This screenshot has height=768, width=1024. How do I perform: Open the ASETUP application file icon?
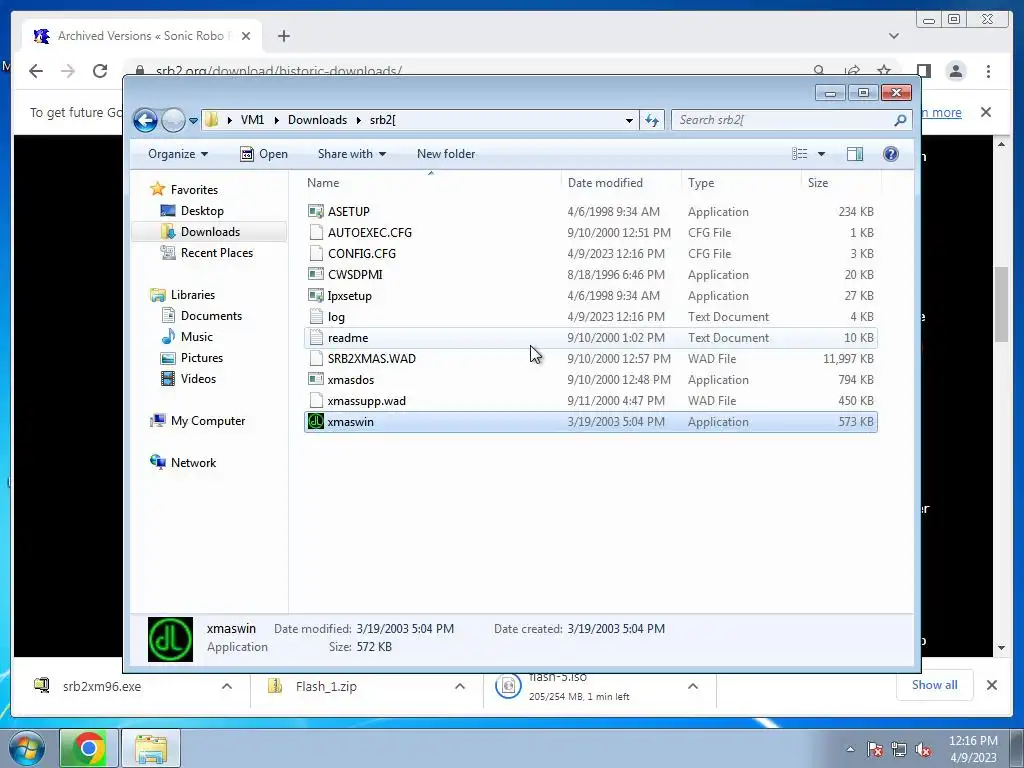point(316,212)
